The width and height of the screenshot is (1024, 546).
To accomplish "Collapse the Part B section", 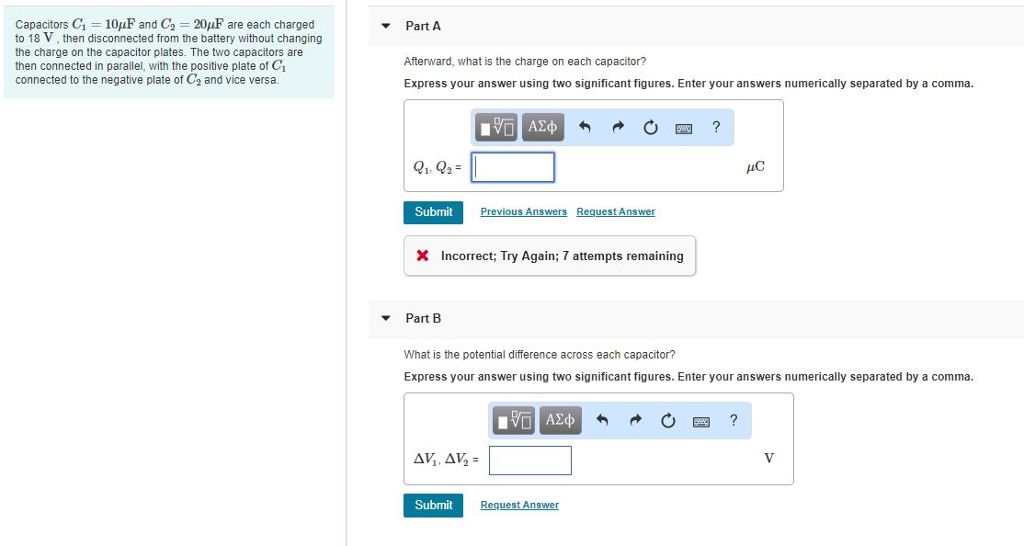I will point(387,319).
